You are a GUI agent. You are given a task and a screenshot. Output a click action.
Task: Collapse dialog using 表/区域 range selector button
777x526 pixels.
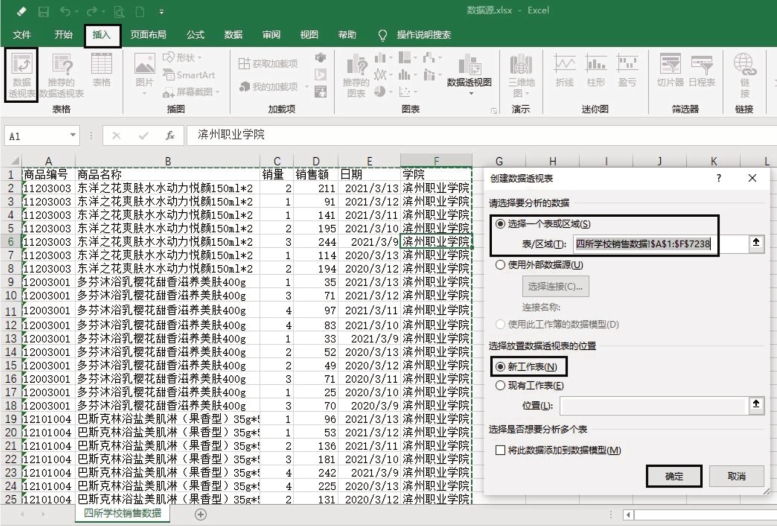pyautogui.click(x=757, y=243)
